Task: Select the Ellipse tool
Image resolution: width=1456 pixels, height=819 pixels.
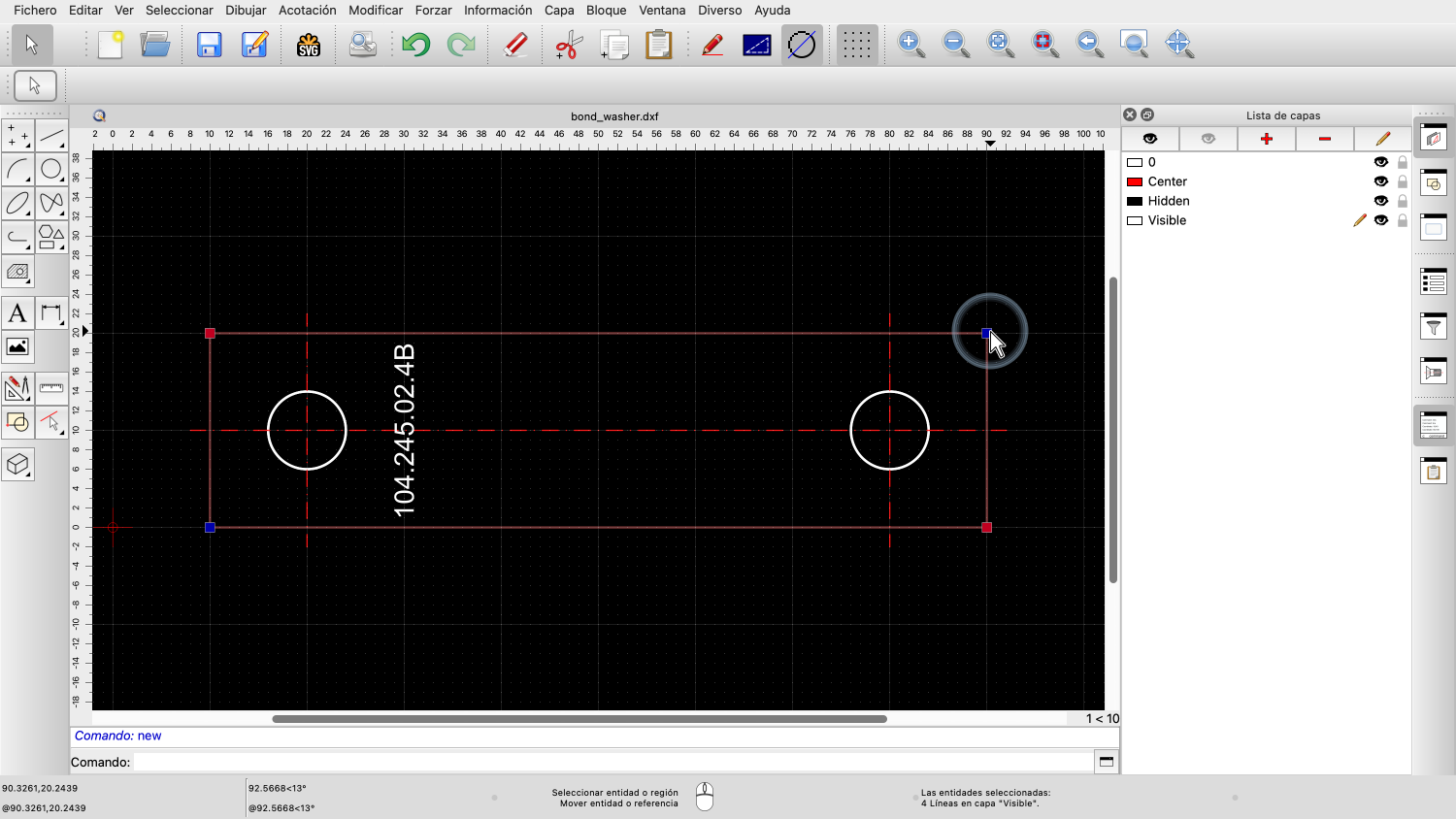Action: (17, 203)
